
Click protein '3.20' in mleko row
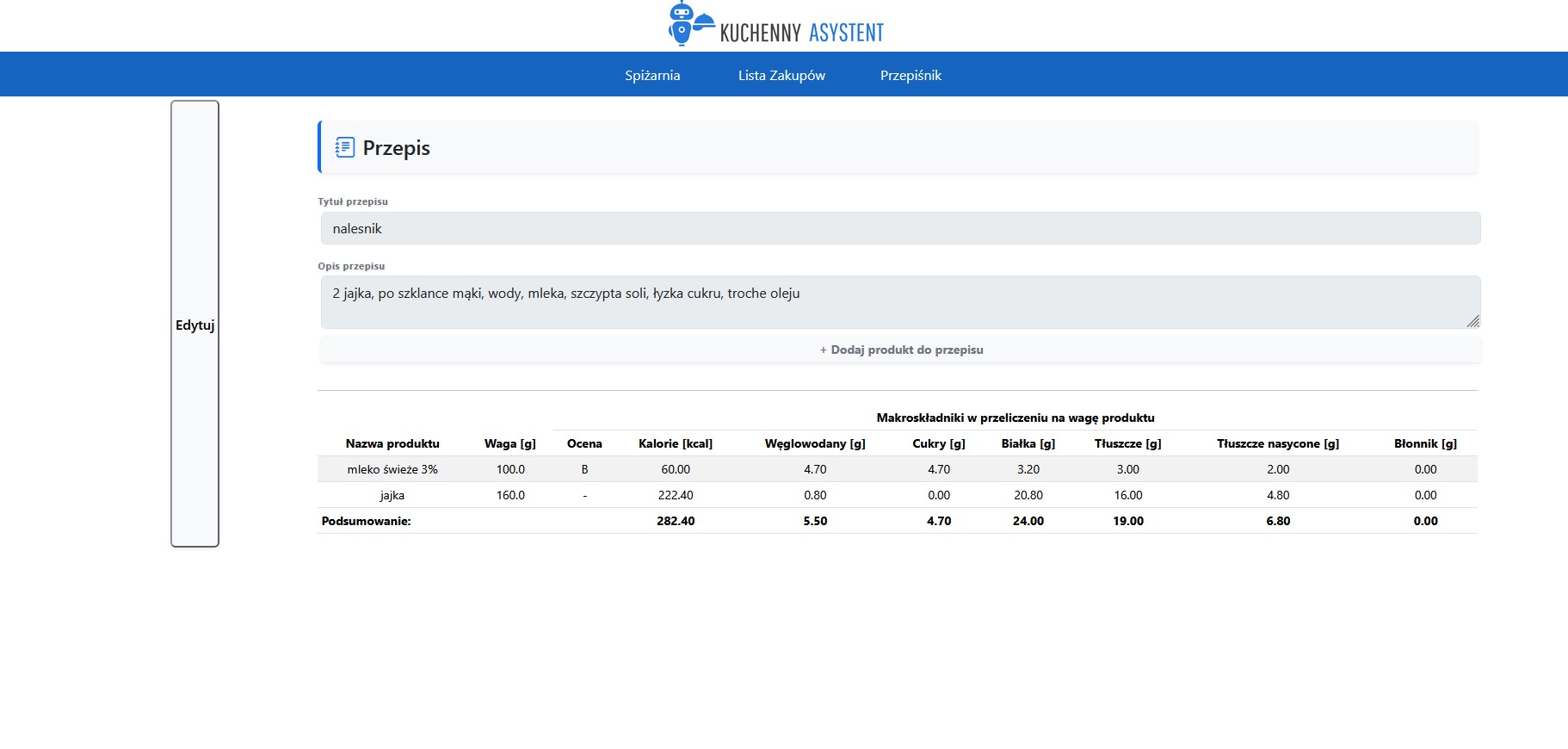coord(1028,469)
